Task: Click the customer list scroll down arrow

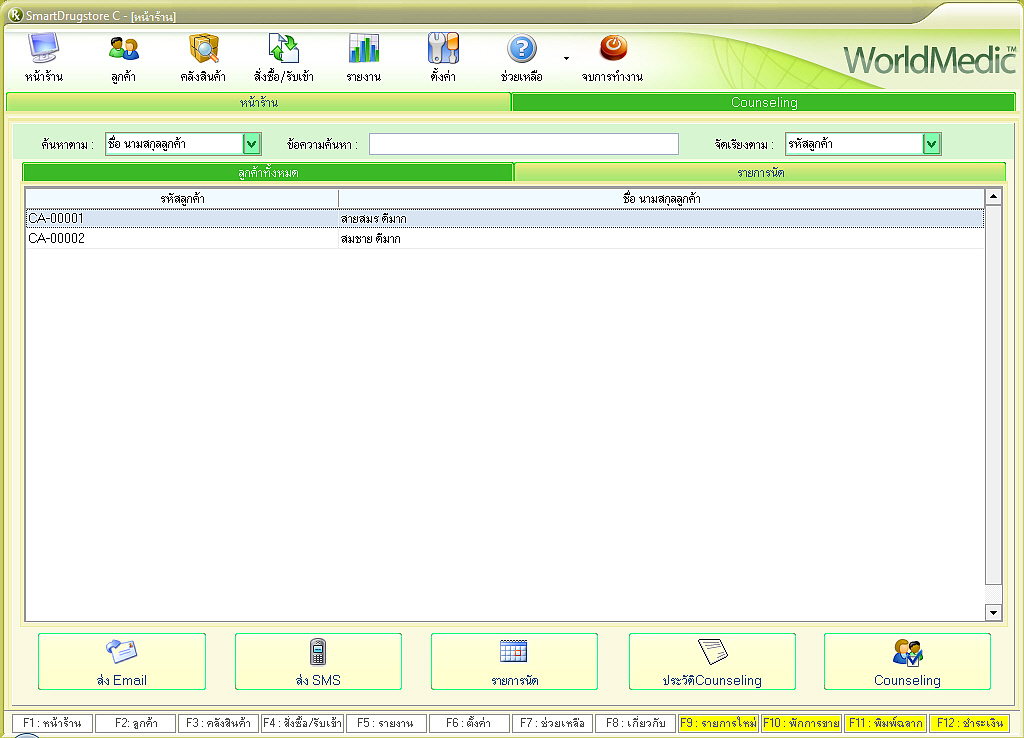Action: (993, 612)
